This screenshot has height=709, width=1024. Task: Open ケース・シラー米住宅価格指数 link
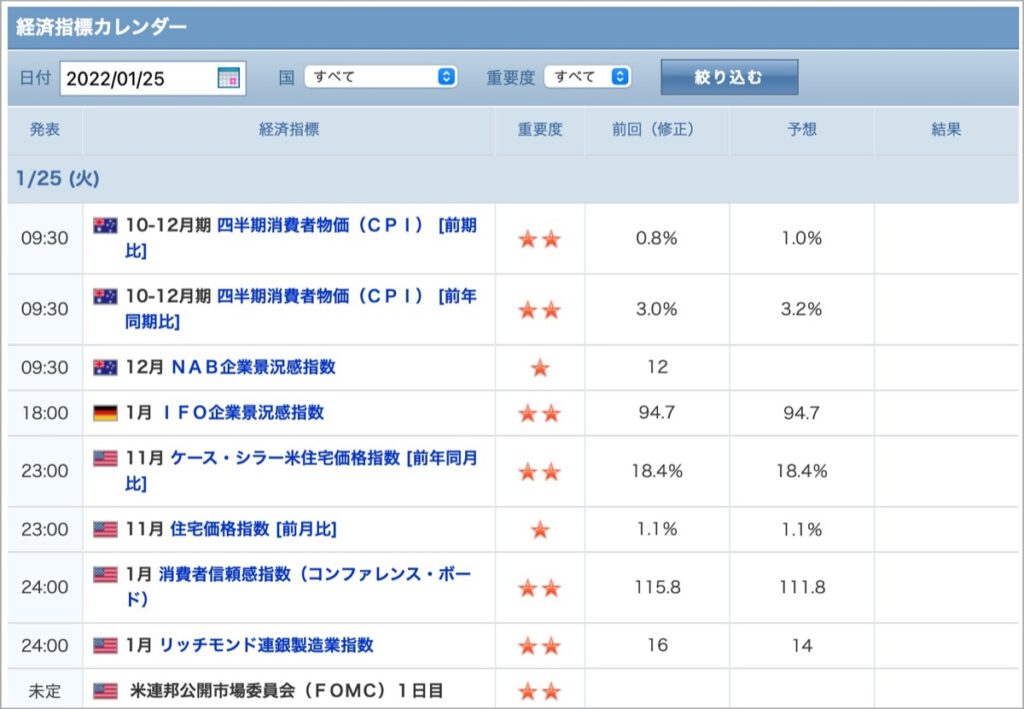point(301,471)
